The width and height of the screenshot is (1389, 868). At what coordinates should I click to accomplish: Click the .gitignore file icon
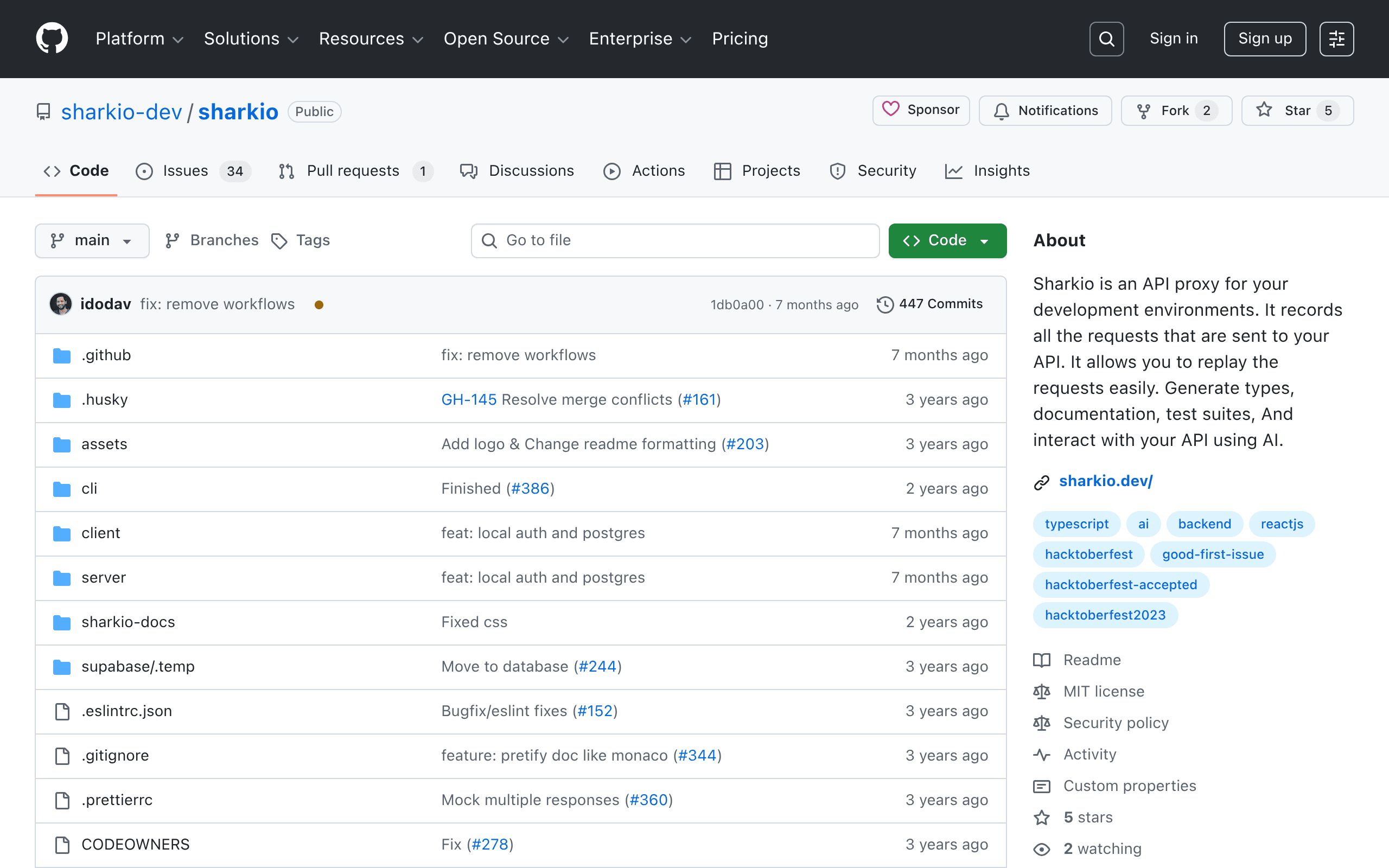[62, 756]
